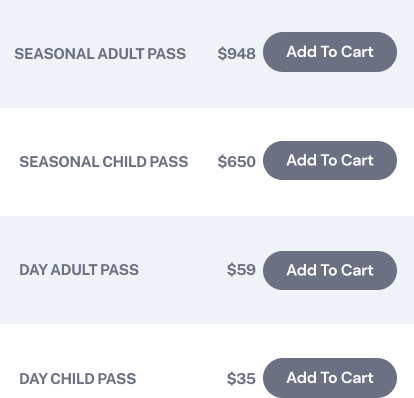
Task: Add the Seasonal Child Pass to cart
Action: tap(330, 161)
